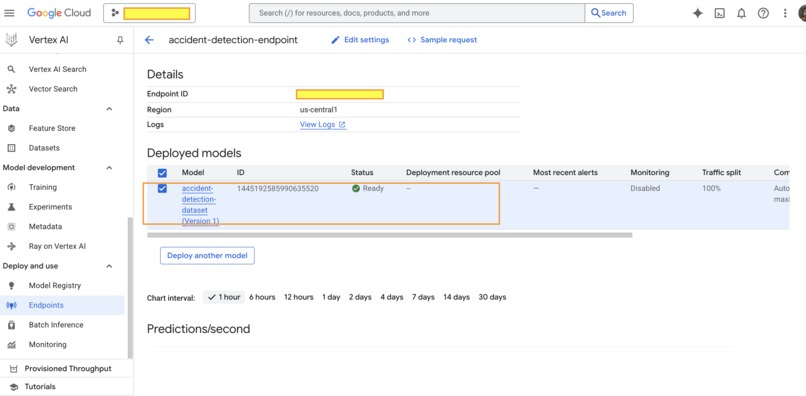Toggle the select-all checkbox in table header

click(x=162, y=173)
